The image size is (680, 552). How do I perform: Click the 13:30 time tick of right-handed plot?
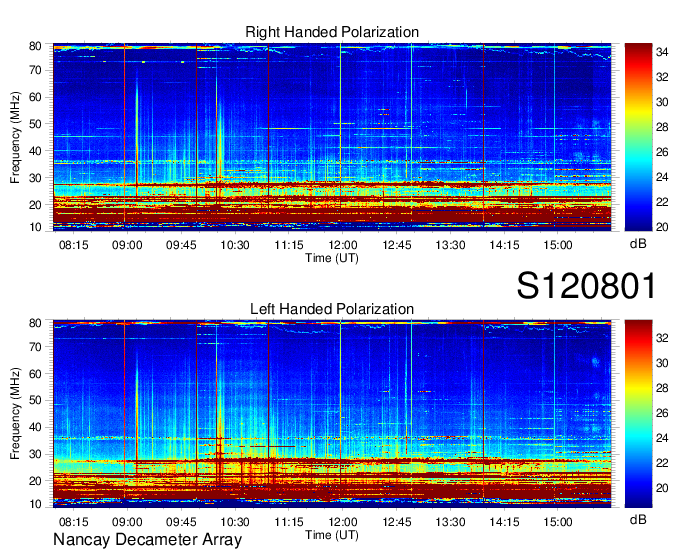coord(450,245)
